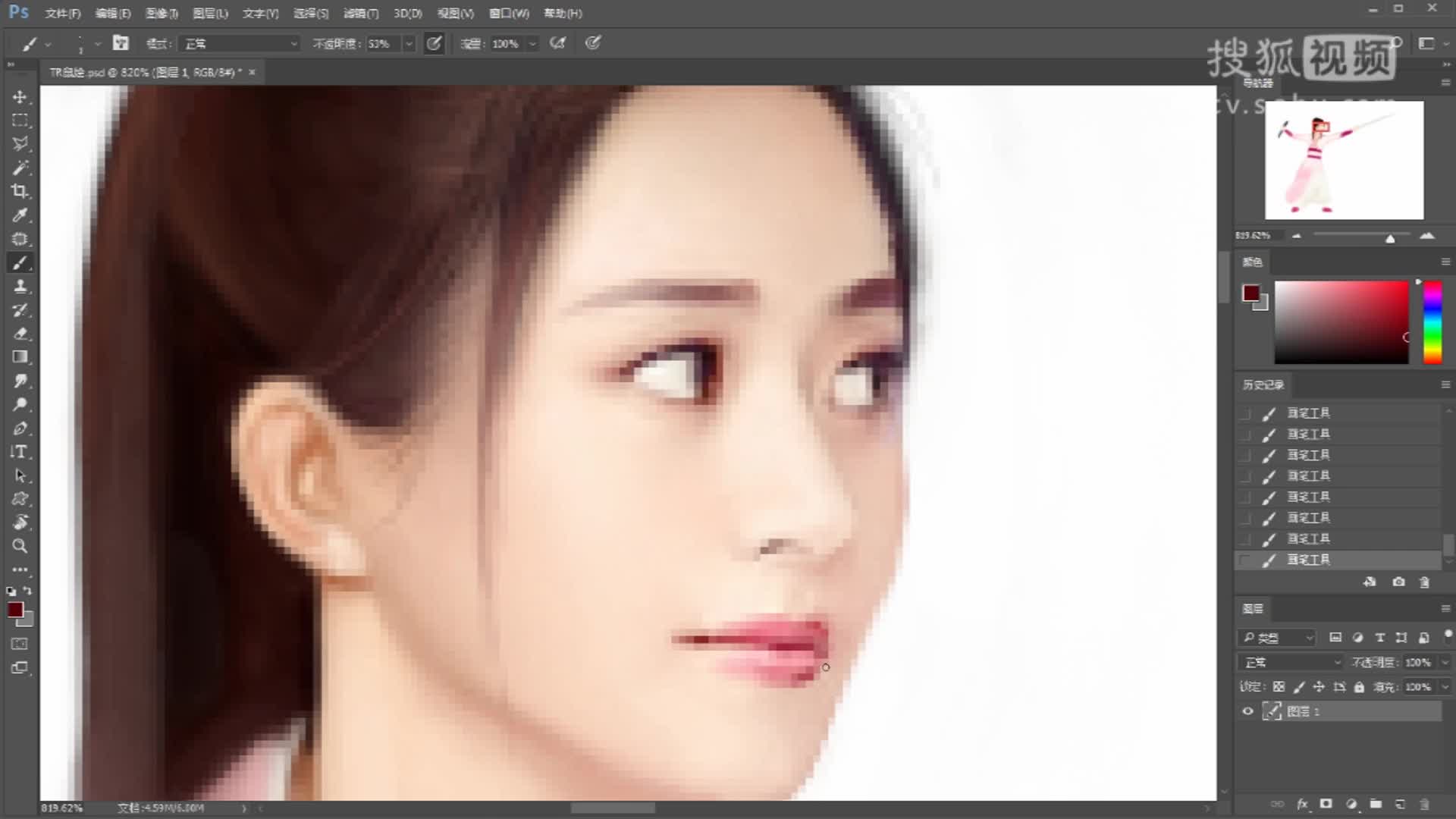
Task: Add a layer mask
Action: [x=1326, y=804]
